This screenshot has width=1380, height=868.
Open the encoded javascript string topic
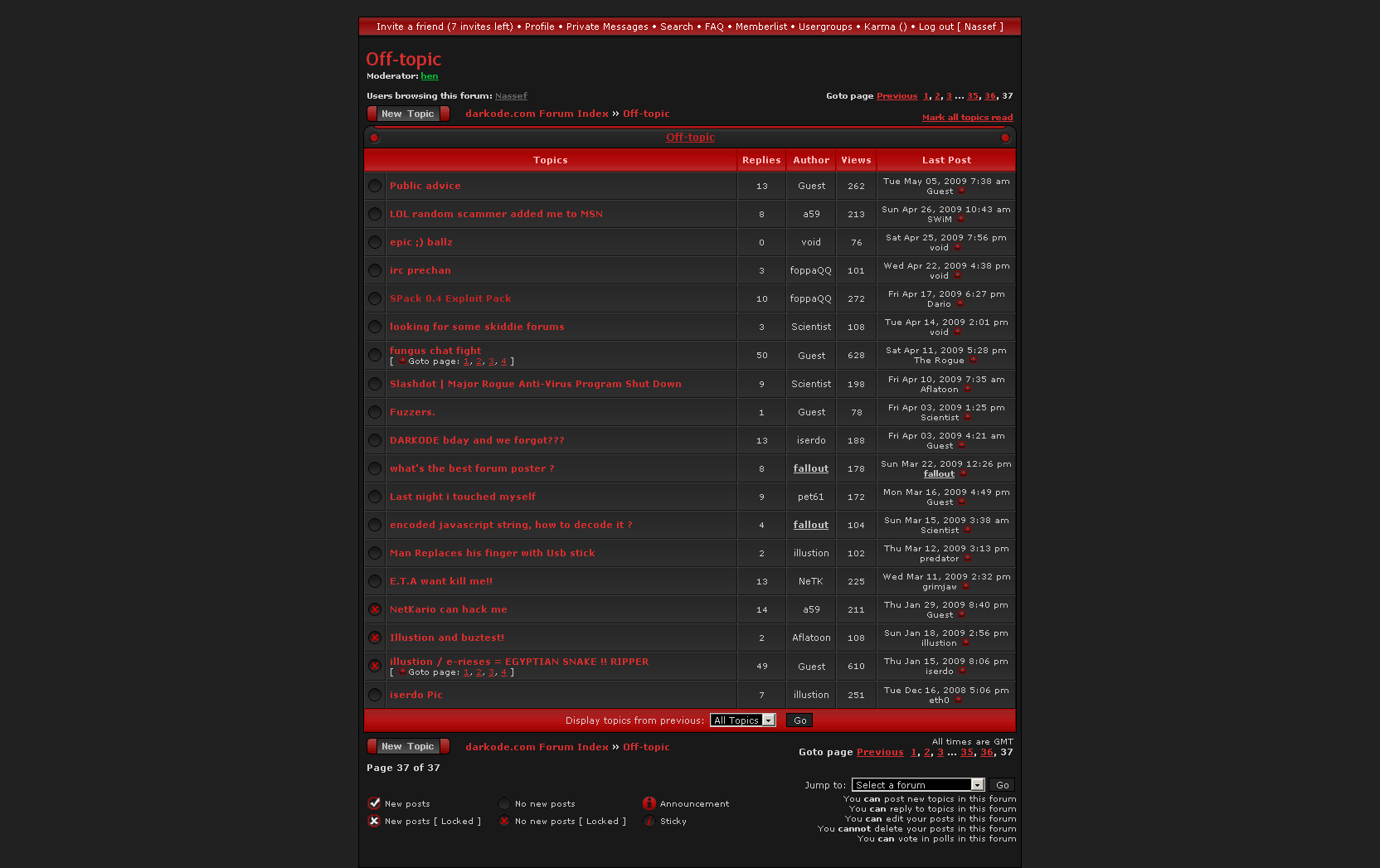point(511,525)
